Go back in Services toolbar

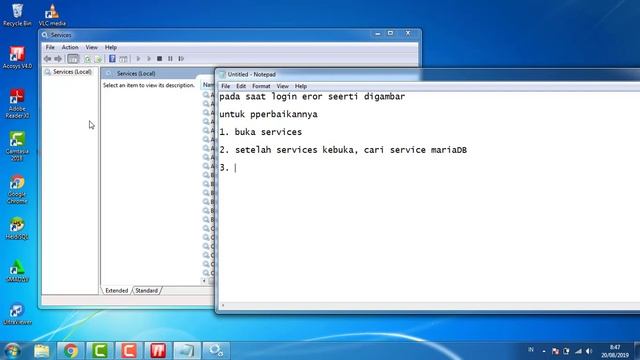coord(48,59)
